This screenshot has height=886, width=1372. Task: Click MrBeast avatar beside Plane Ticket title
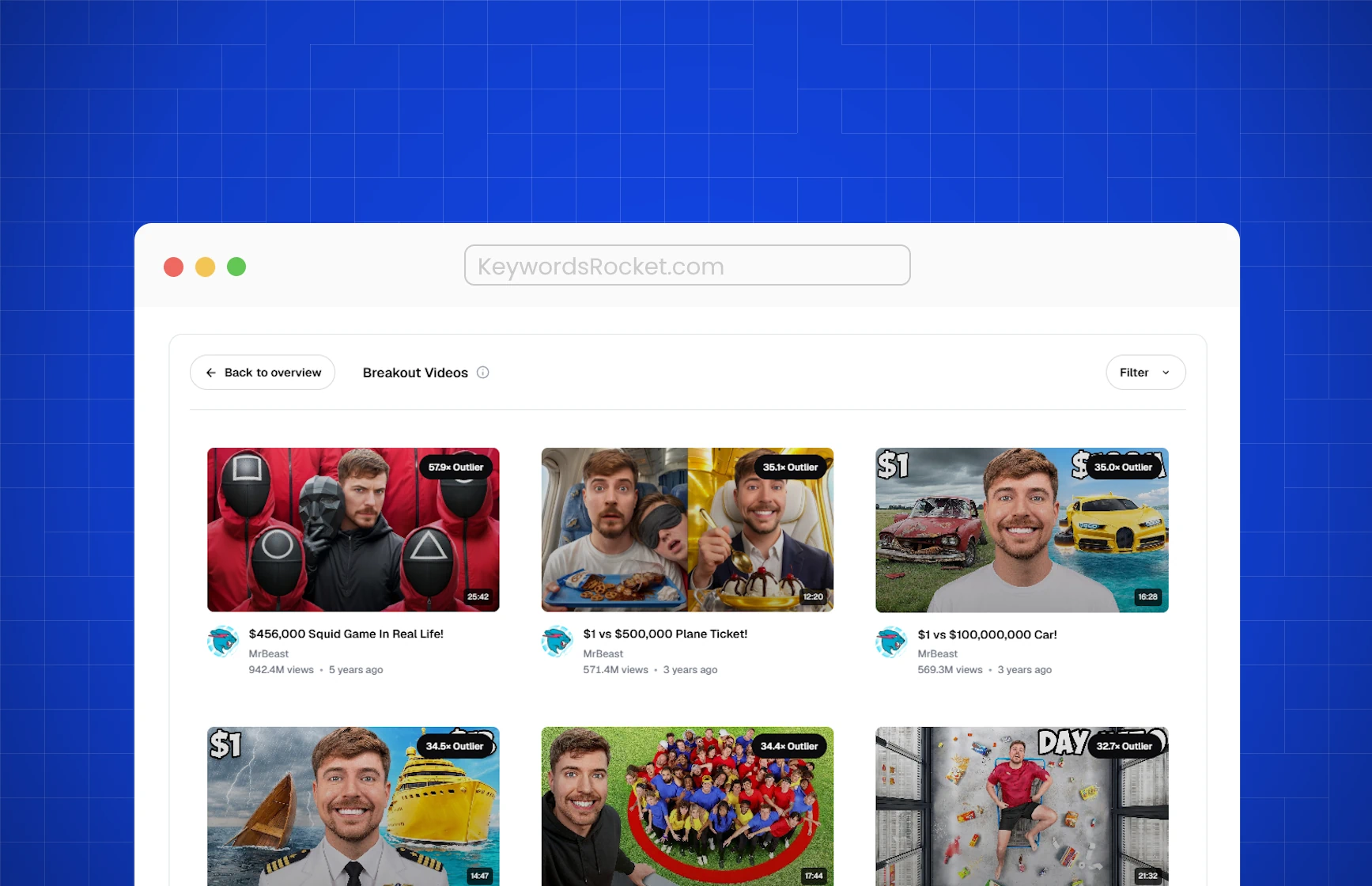point(557,642)
